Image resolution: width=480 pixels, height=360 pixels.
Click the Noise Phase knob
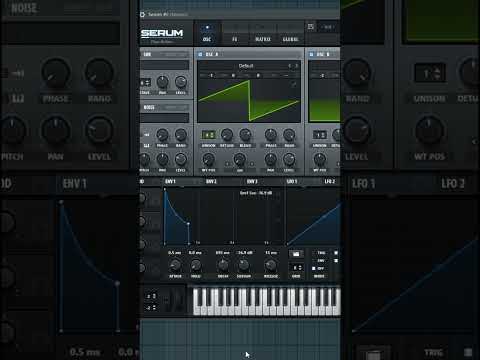pos(162,134)
